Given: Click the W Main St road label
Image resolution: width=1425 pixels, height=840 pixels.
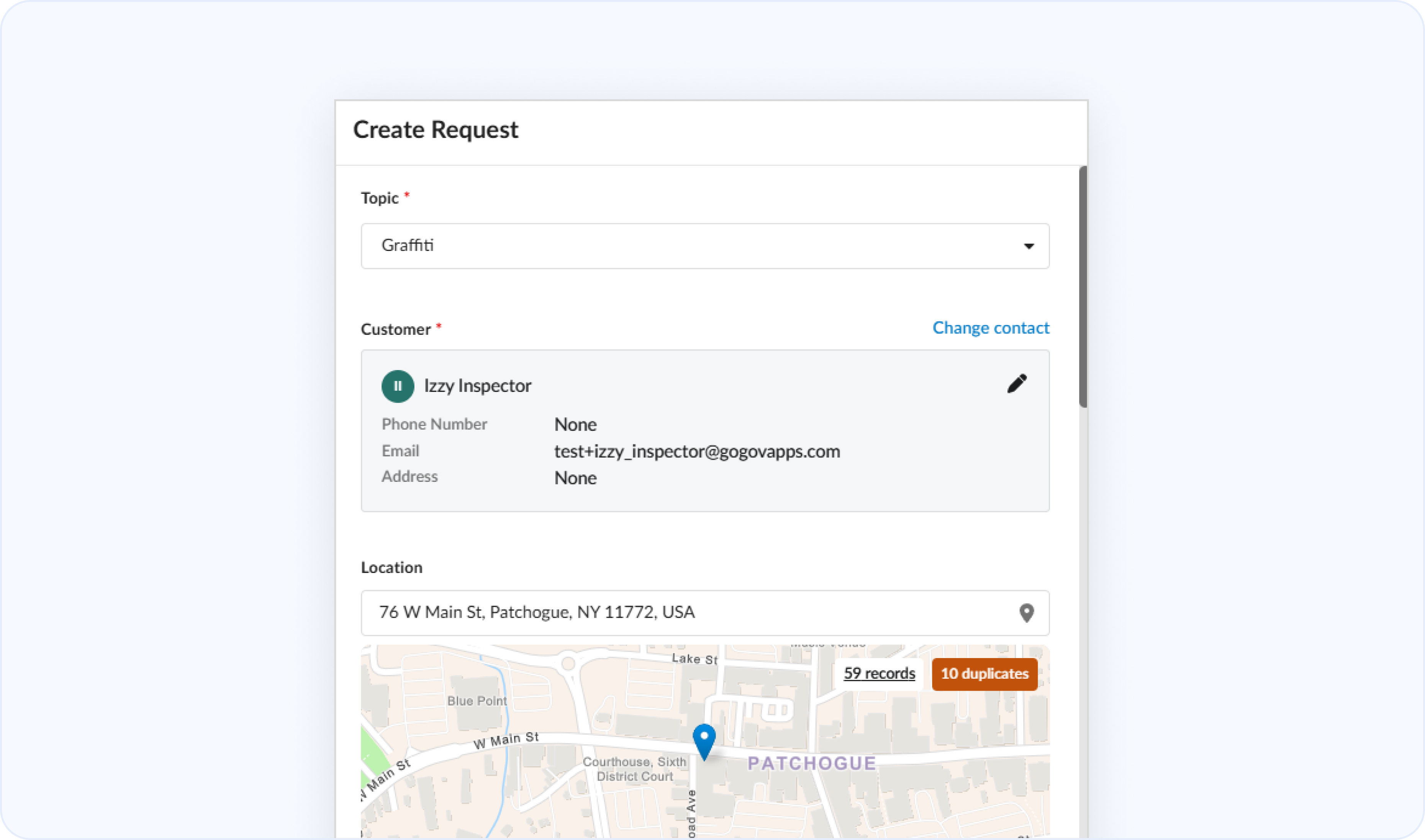Looking at the screenshot, I should coord(505,740).
